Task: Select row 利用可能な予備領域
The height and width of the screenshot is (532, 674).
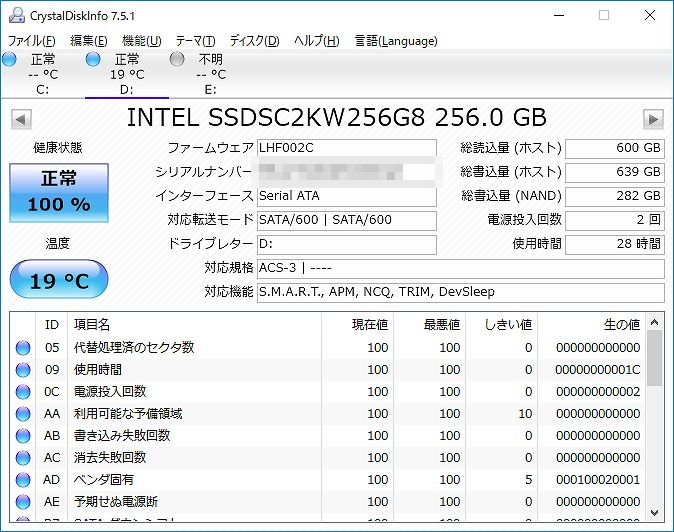Action: click(x=328, y=413)
